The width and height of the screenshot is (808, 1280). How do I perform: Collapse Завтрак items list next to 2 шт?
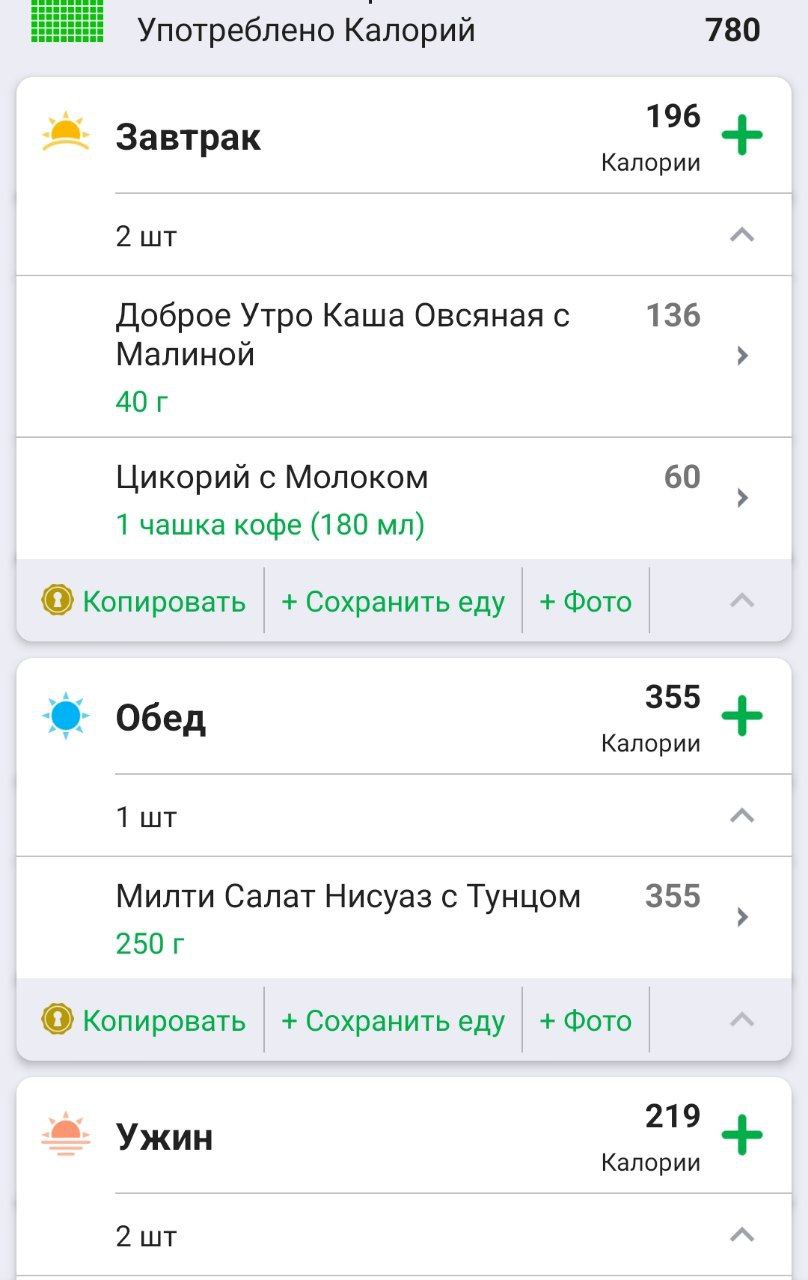coord(741,235)
